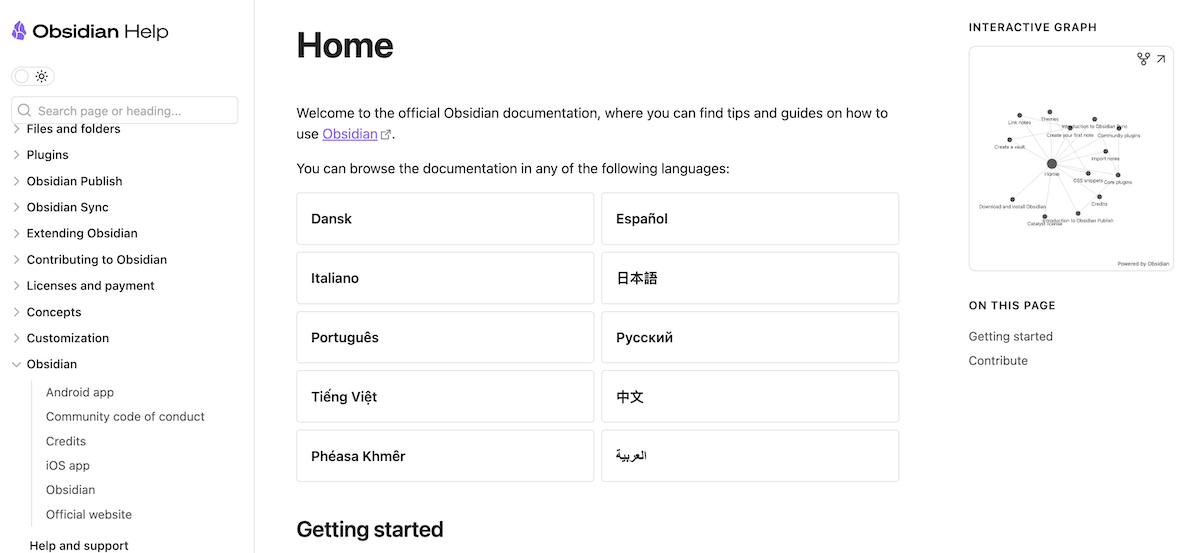Expand the Plugins section chevron
Image resolution: width=1200 pixels, height=553 pixels.
pyautogui.click(x=16, y=155)
